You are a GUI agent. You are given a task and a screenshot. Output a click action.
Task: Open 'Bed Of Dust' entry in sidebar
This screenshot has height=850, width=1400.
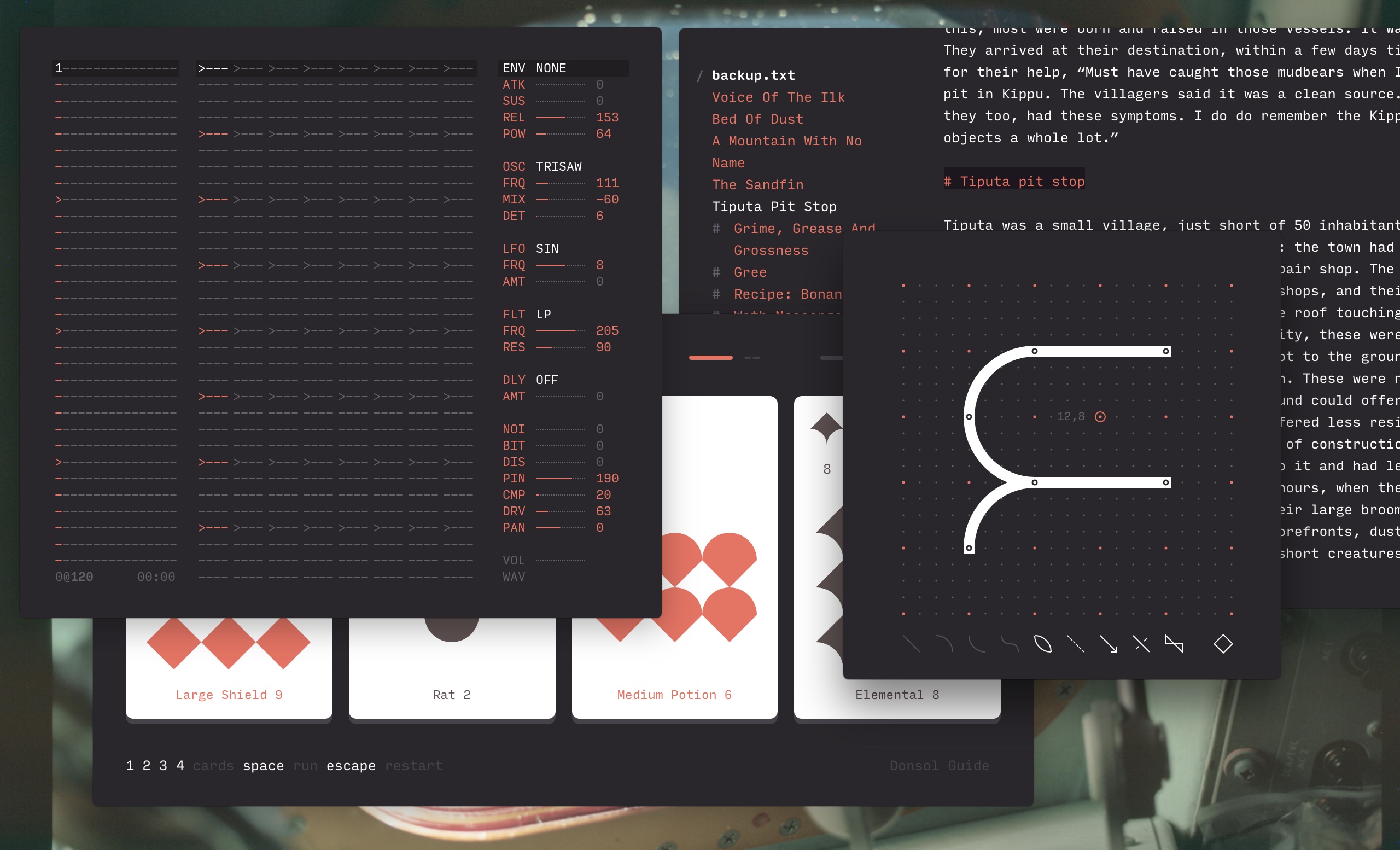[x=757, y=119]
